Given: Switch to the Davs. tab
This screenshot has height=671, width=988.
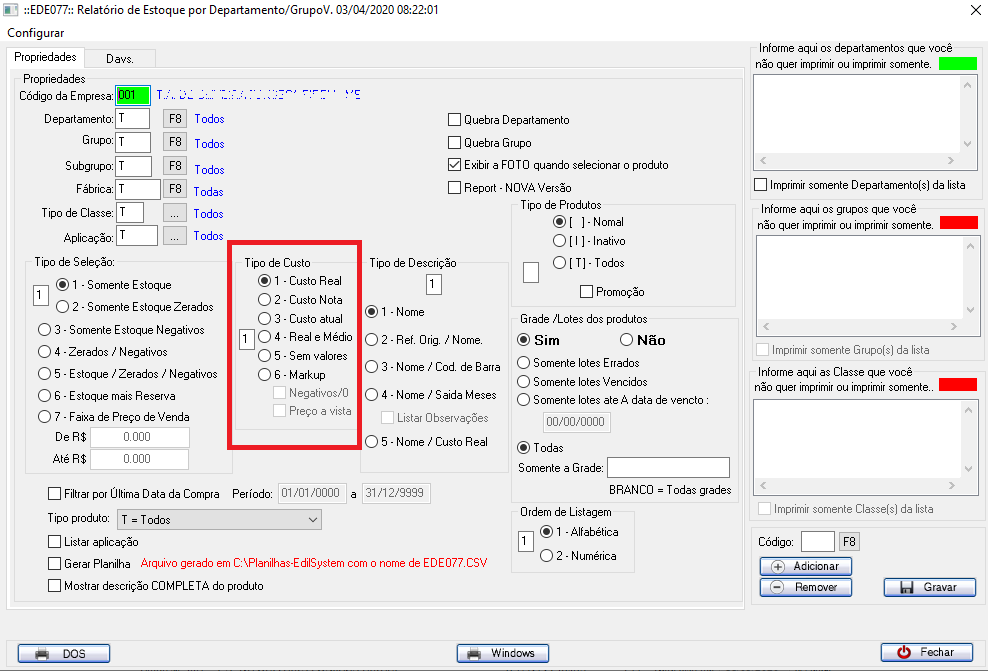Looking at the screenshot, I should (120, 58).
